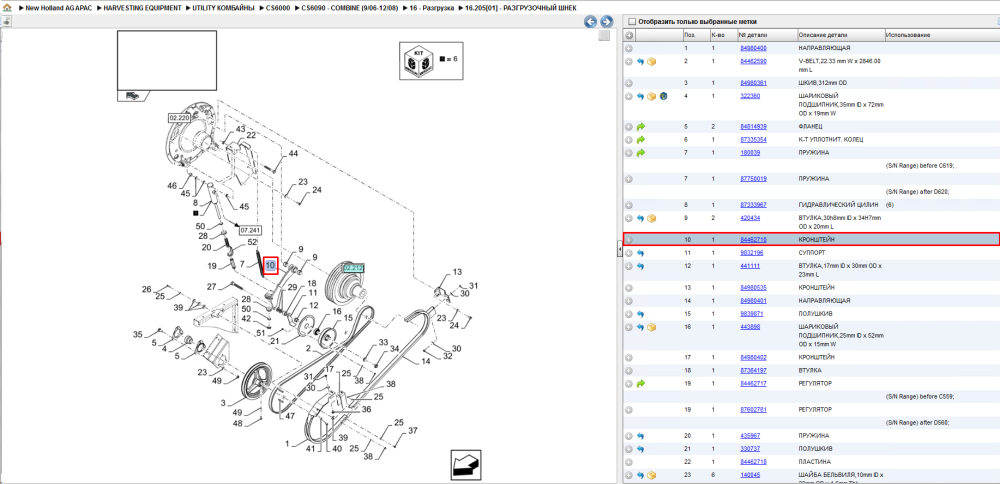Click the pin icon below the home icon
Image resolution: width=1000 pixels, height=484 pixels.
pos(6,22)
